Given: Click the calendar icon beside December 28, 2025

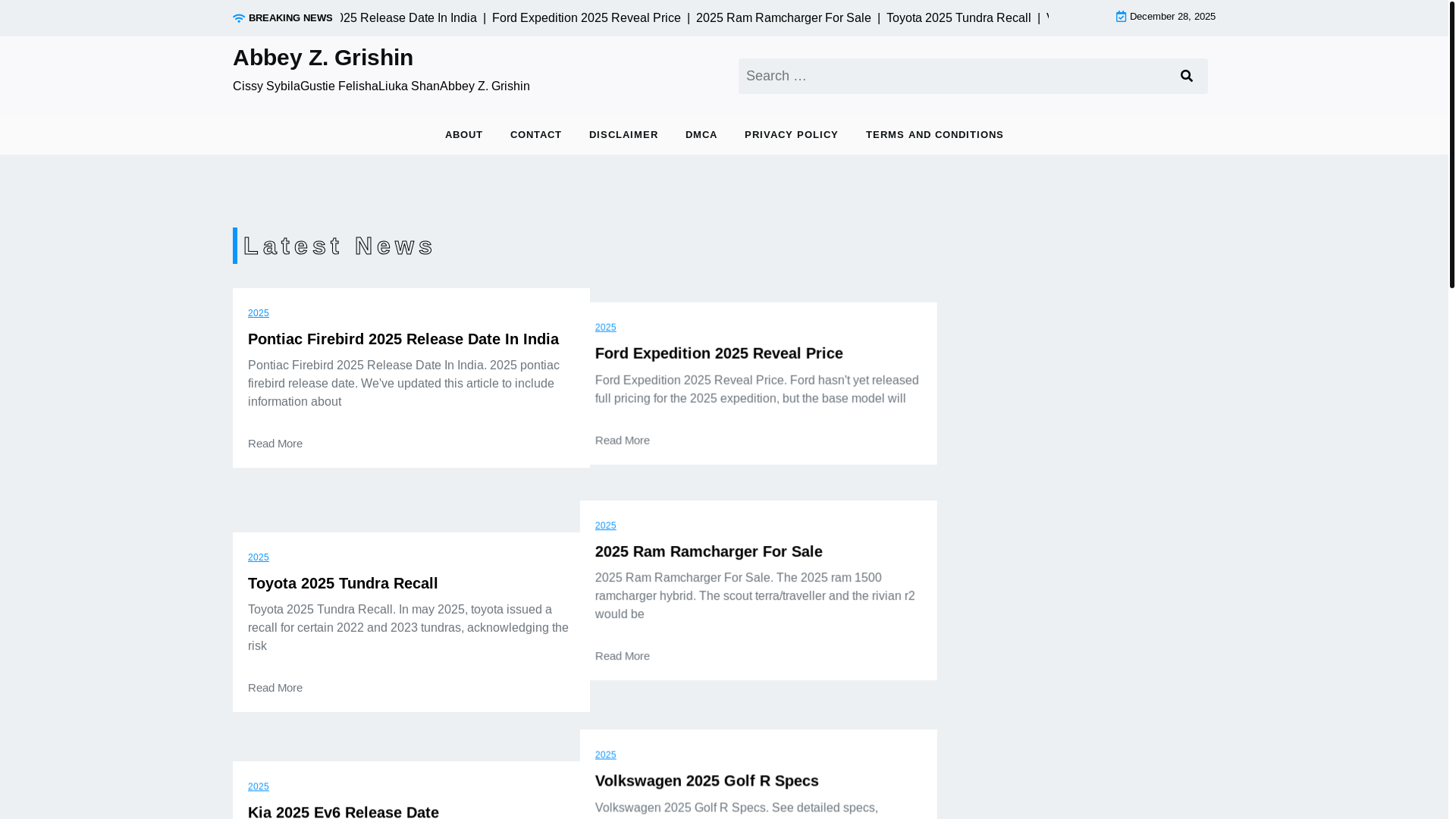Looking at the screenshot, I should pyautogui.click(x=1121, y=17).
